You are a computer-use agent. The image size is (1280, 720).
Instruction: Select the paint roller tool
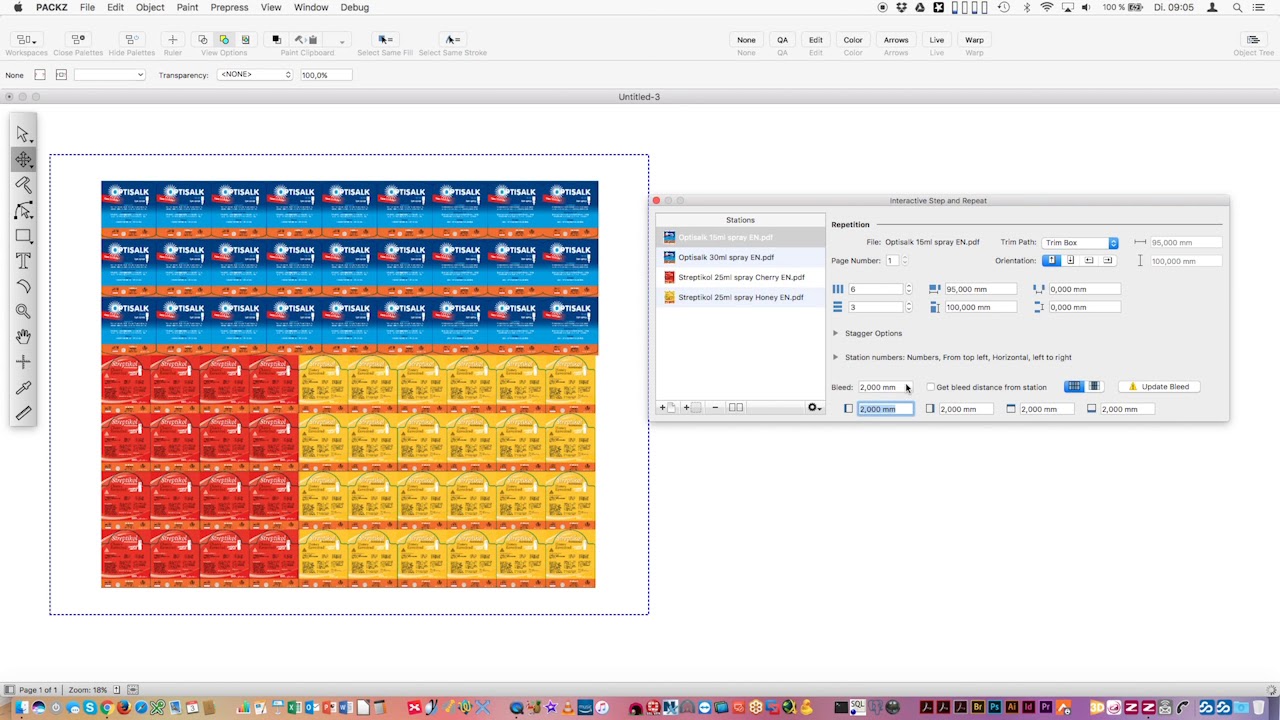tap(23, 185)
